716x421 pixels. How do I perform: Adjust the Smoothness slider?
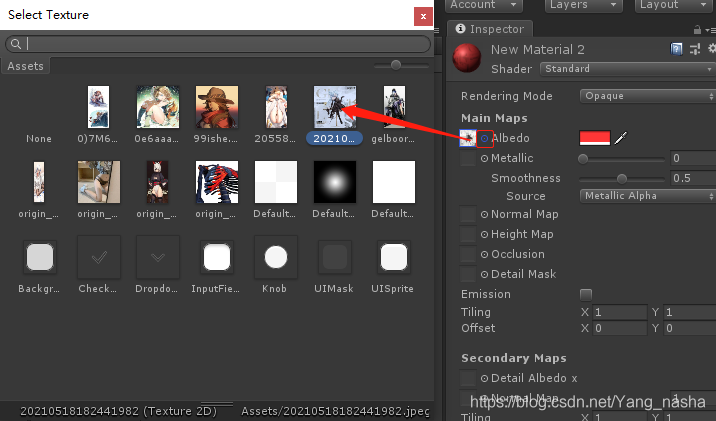pyautogui.click(x=622, y=179)
